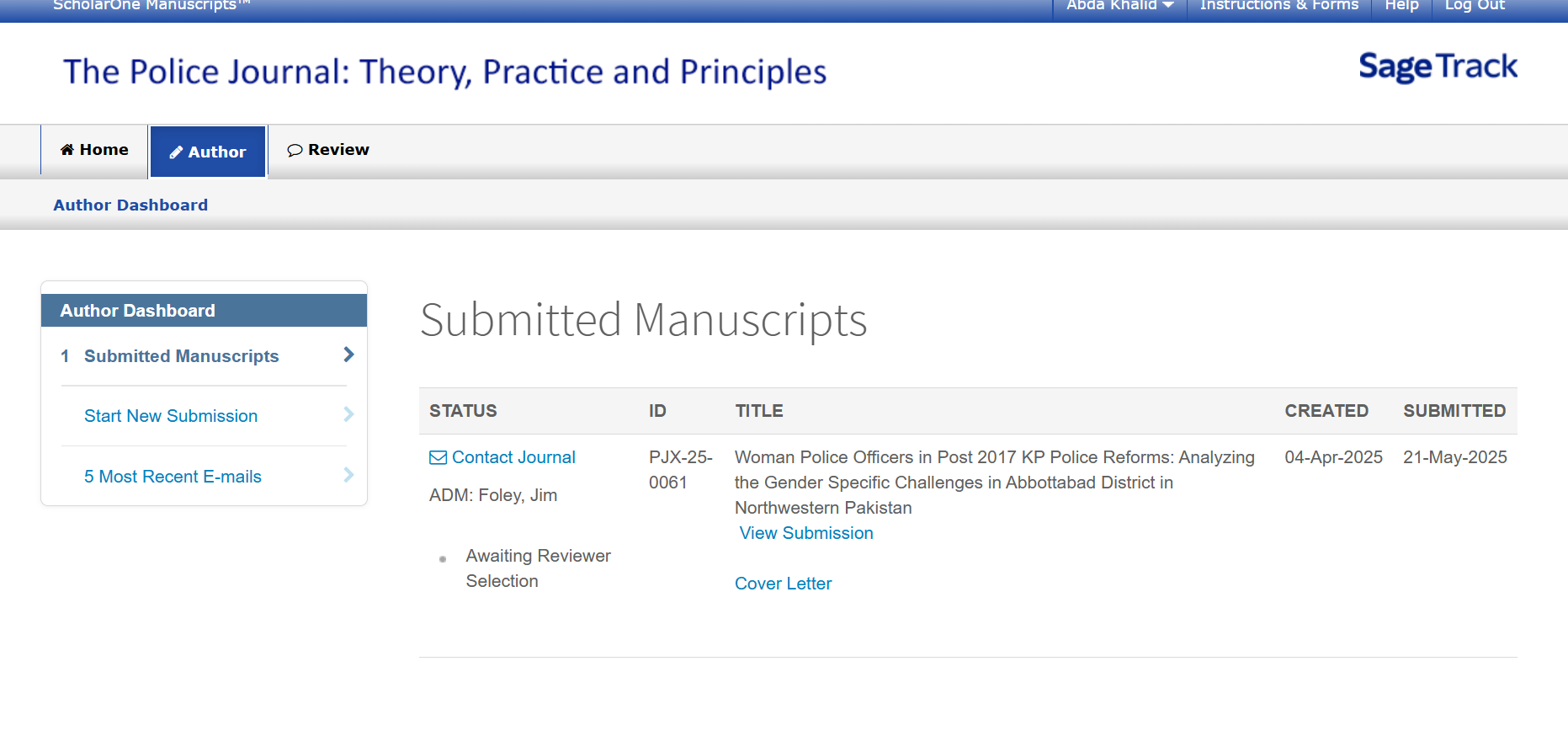Expand Submitted Manuscripts chevron arrow
Viewport: 1568px width, 736px height.
click(348, 355)
